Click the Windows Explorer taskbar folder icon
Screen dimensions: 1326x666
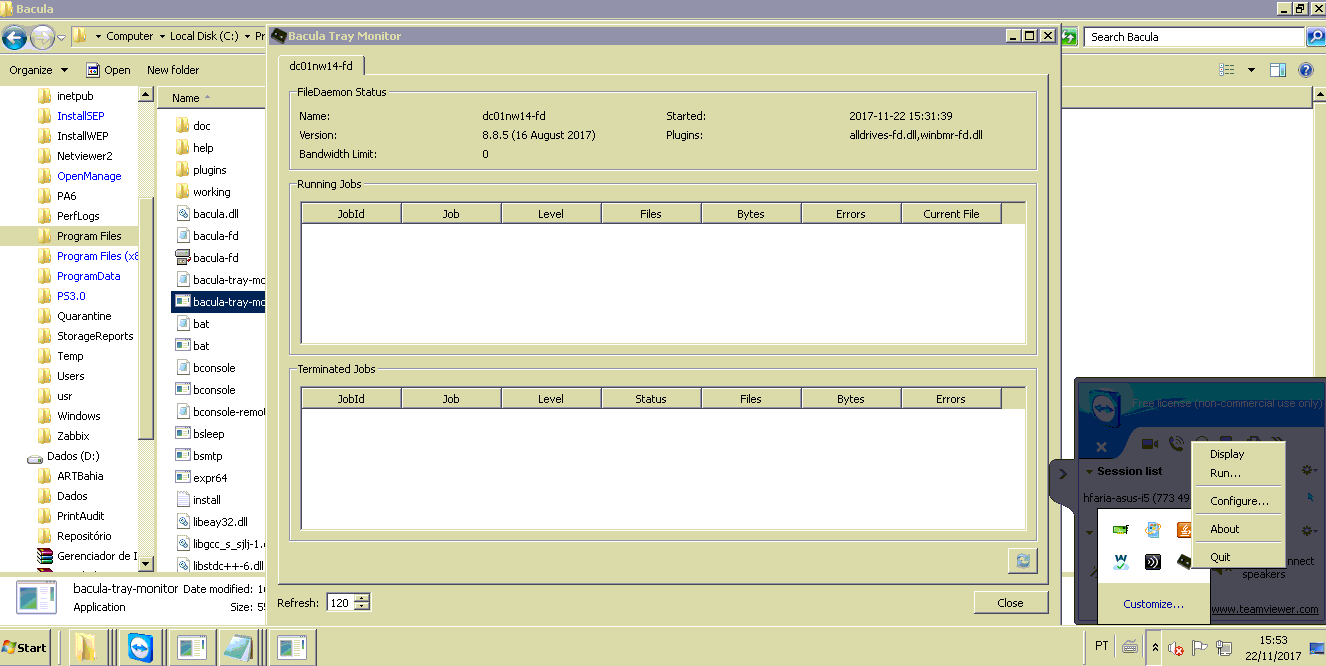click(85, 647)
